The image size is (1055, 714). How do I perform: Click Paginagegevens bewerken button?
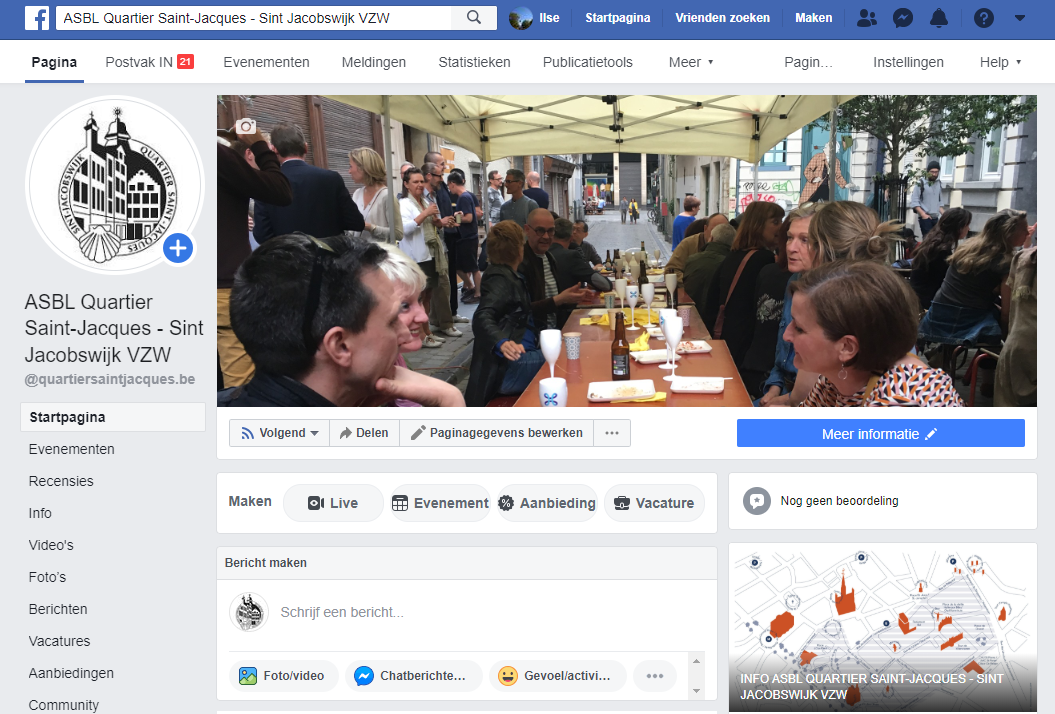tap(497, 433)
